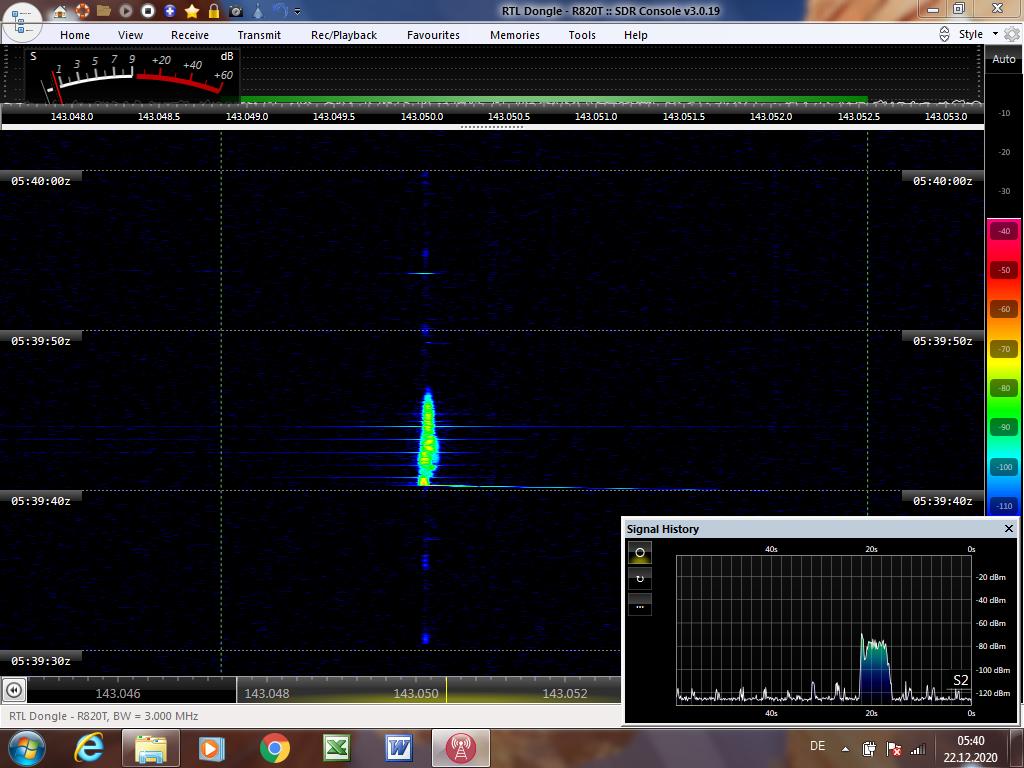This screenshot has width=1024, height=768.
Task: Click the 143.052.0 label on frequency scale
Action: pos(771,116)
